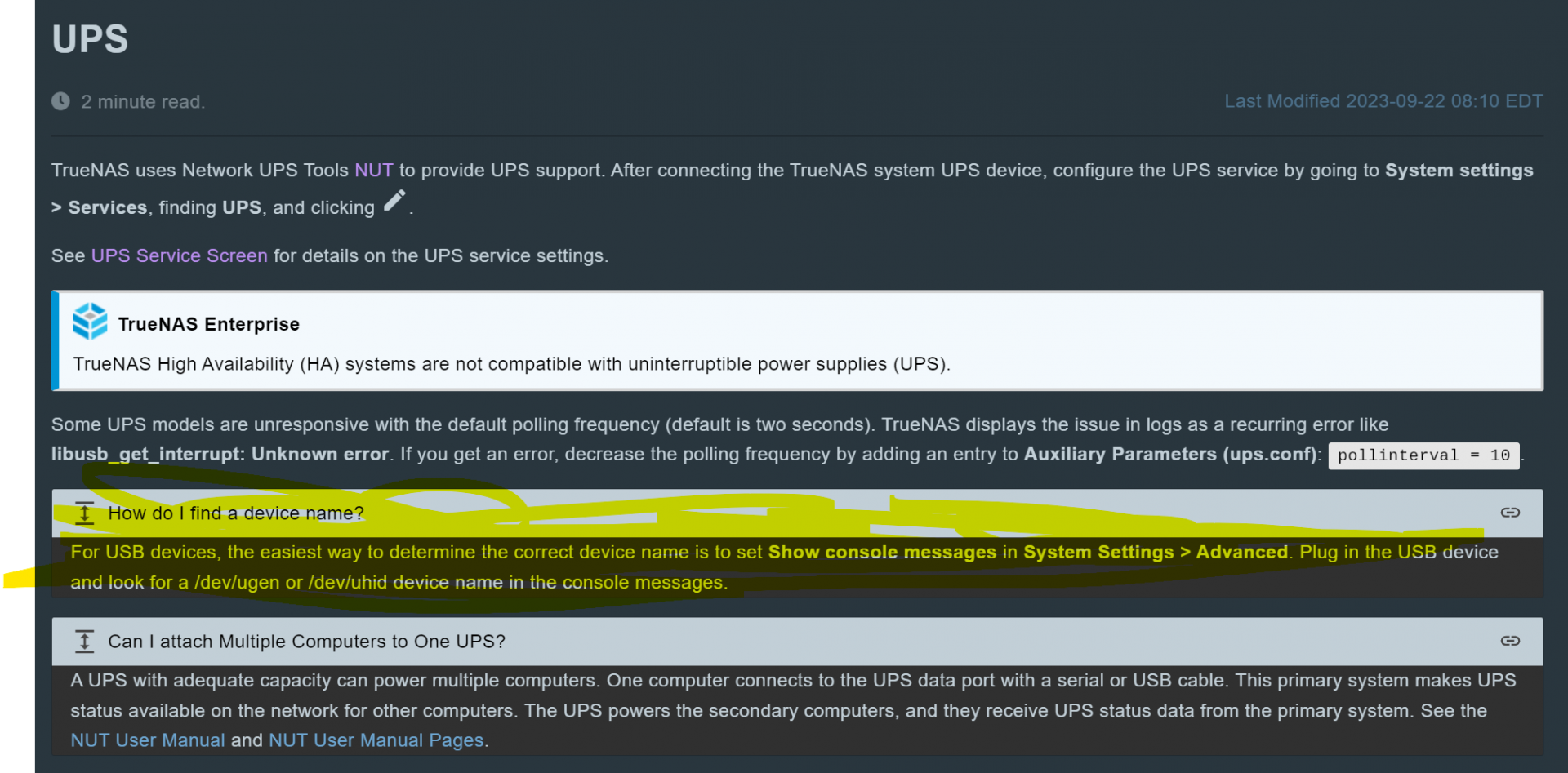Copy link icon for 'How do I find a device name?'
Image resolution: width=1568 pixels, height=773 pixels.
[x=1510, y=513]
